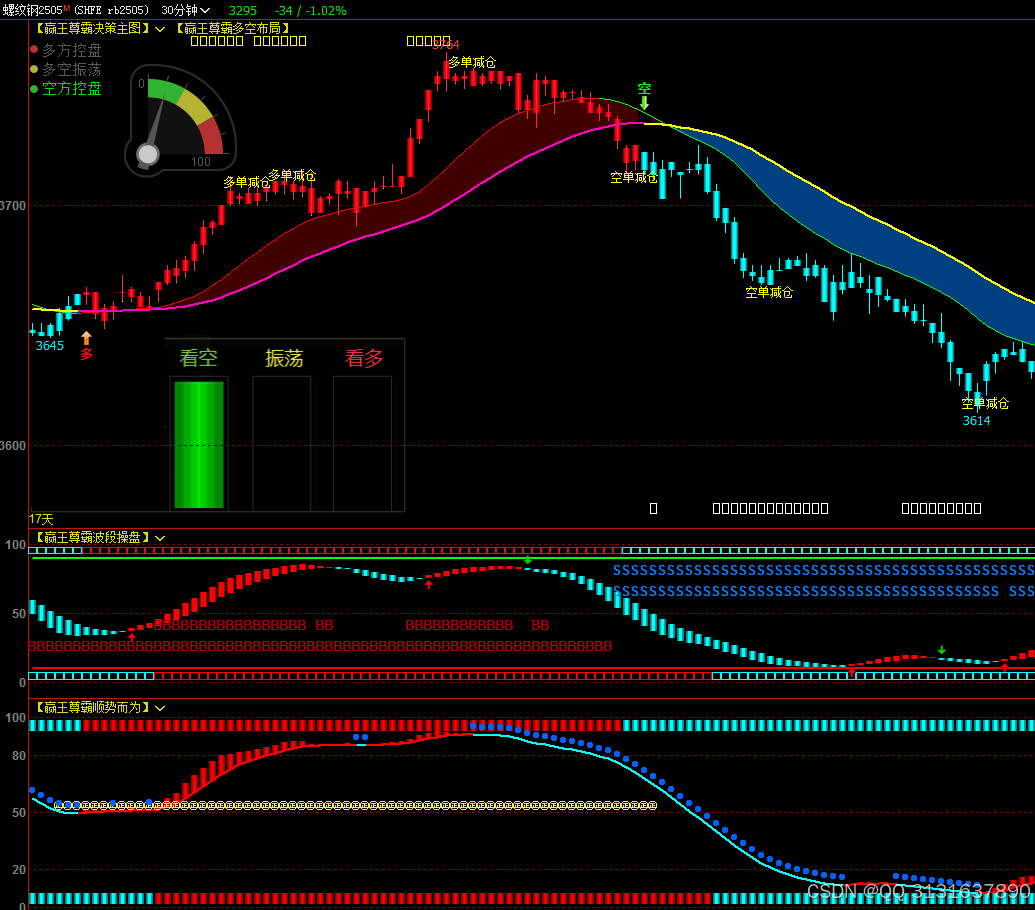This screenshot has height=910, width=1035.
Task: Click the strength gauge dial
Action: click(180, 121)
